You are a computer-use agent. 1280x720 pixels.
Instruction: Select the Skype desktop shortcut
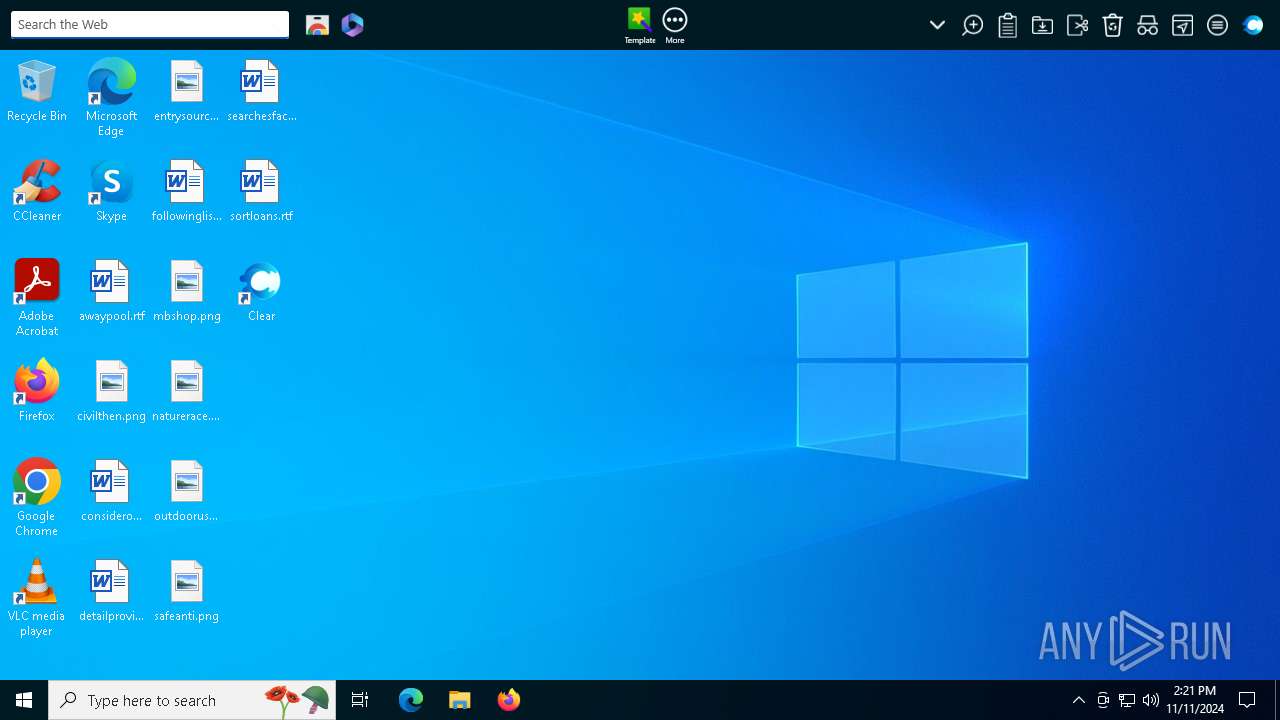(x=111, y=190)
